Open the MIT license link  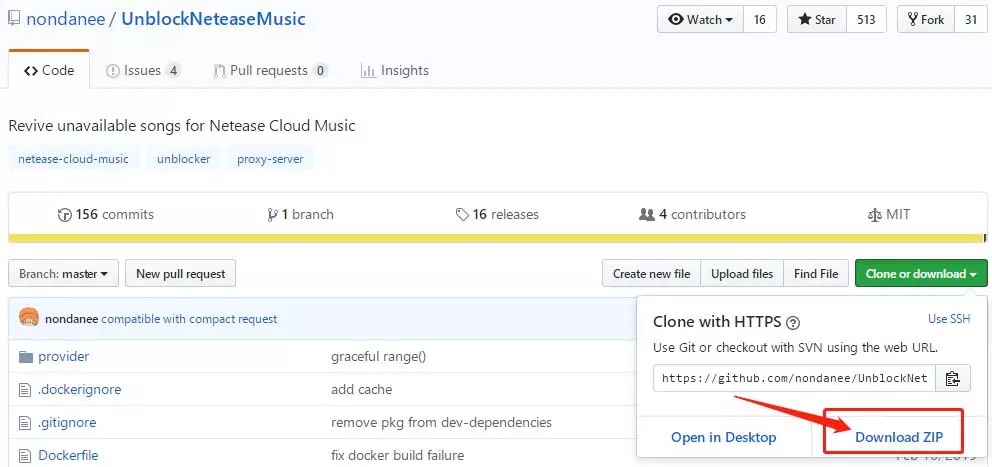click(x=889, y=215)
